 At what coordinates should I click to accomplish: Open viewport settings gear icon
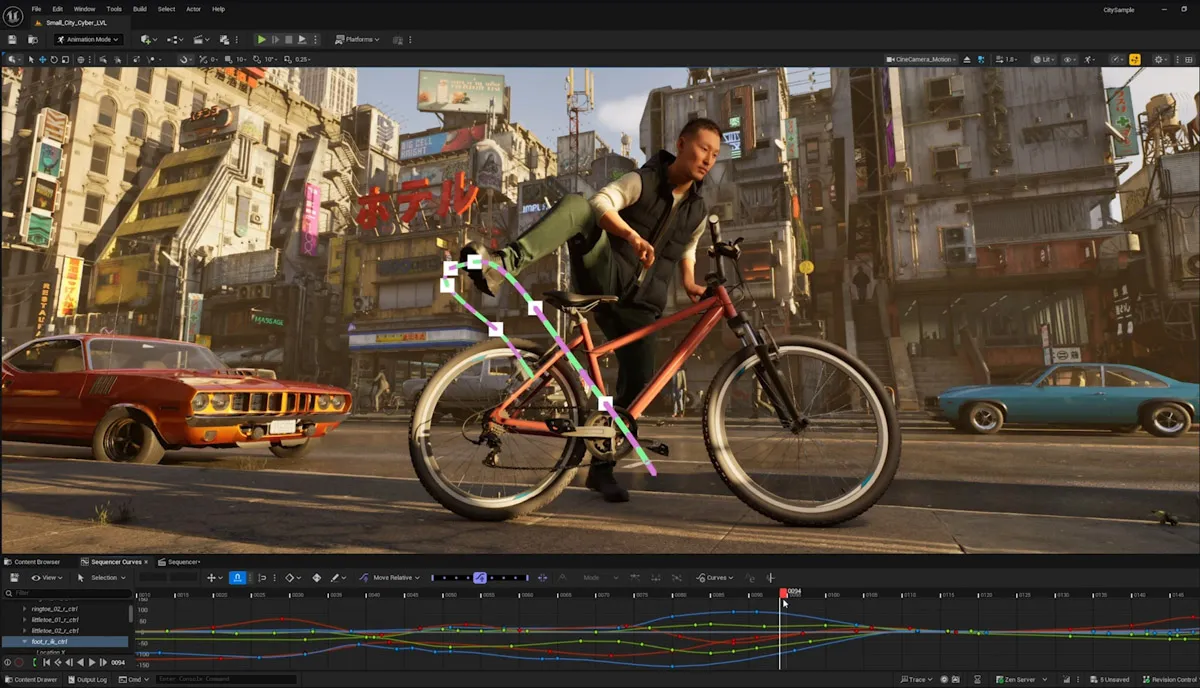[1160, 59]
